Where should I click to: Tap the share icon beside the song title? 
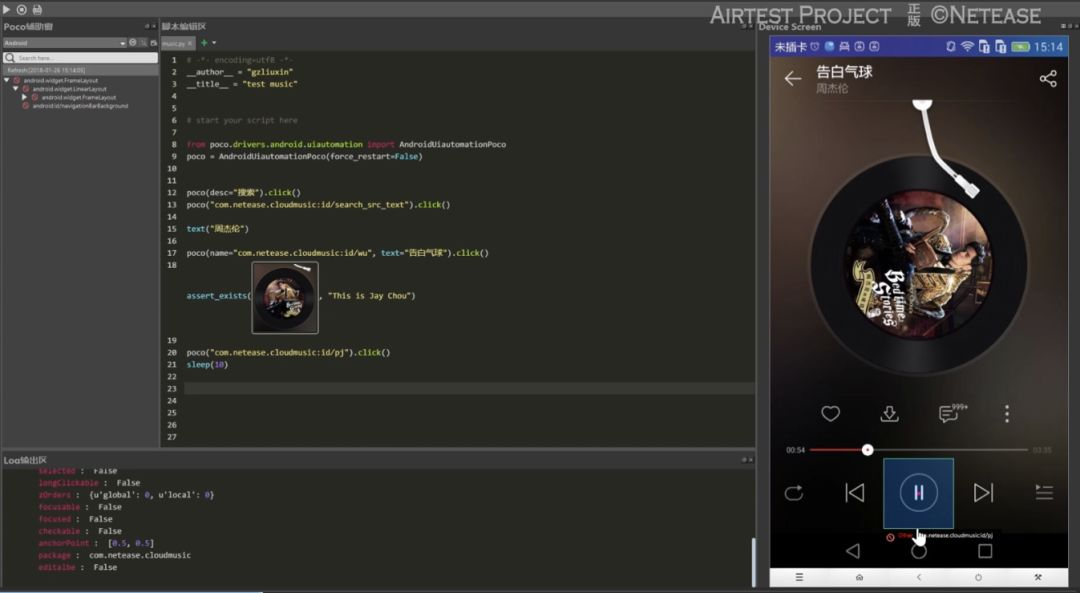click(x=1048, y=79)
